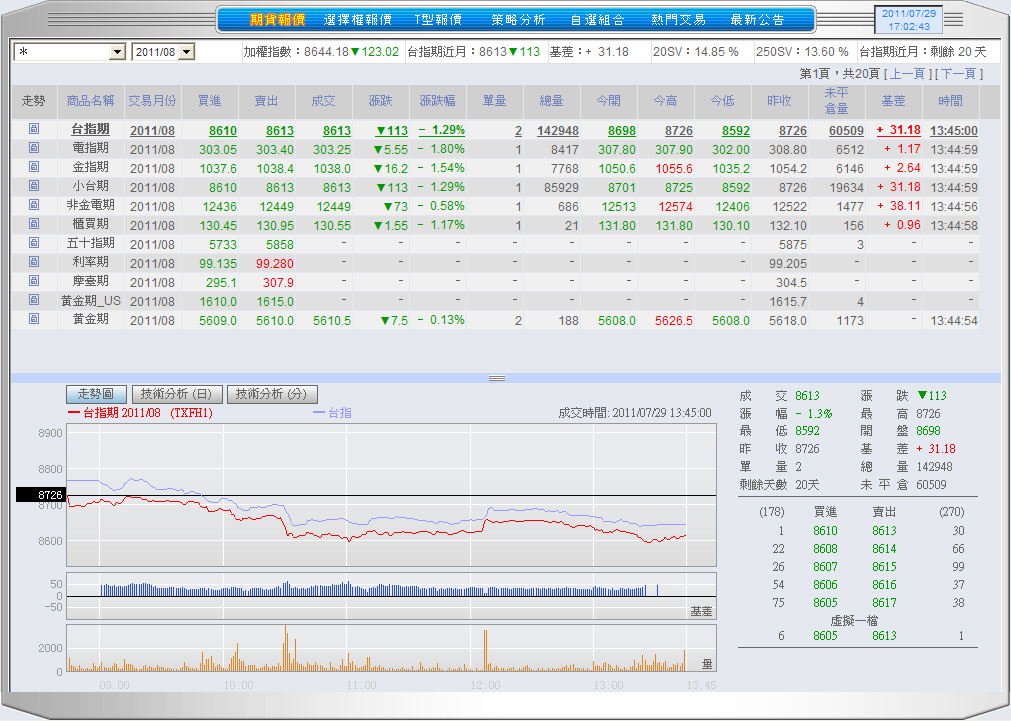Open trend chart icon for 五十指期 row
1011x721 pixels.
click(34, 243)
